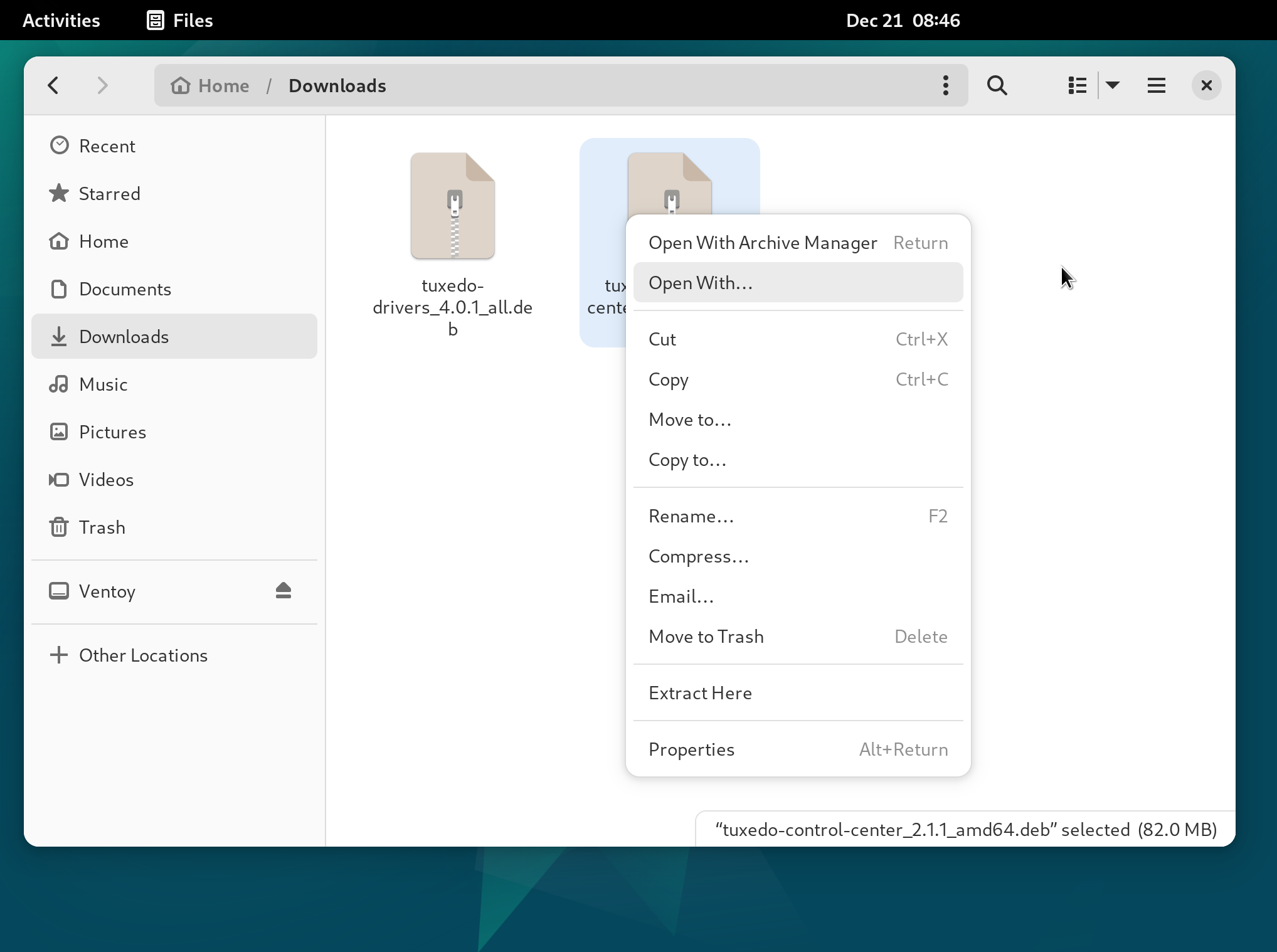Click the Starred favorites icon in sidebar
Screen dimensions: 1277x952
tap(60, 194)
